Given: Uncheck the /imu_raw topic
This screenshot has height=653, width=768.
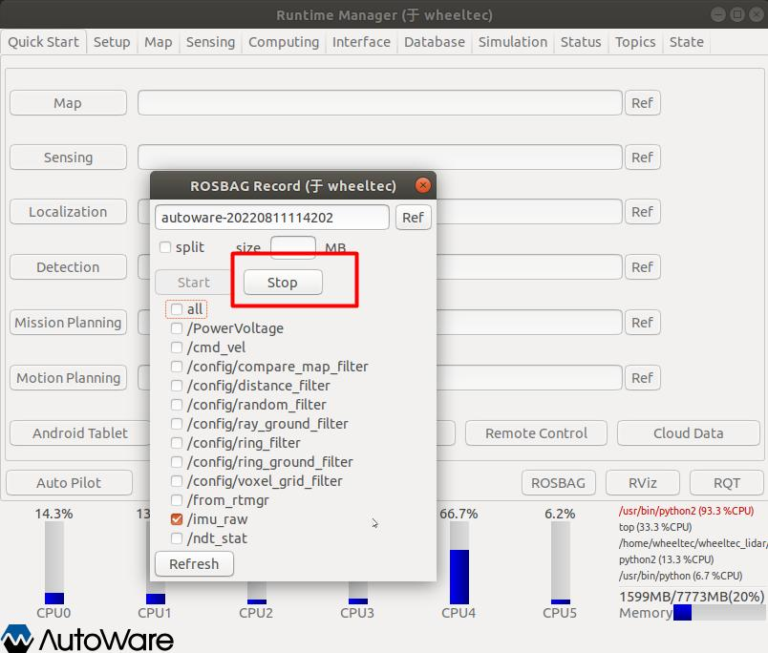Looking at the screenshot, I should coord(177,520).
